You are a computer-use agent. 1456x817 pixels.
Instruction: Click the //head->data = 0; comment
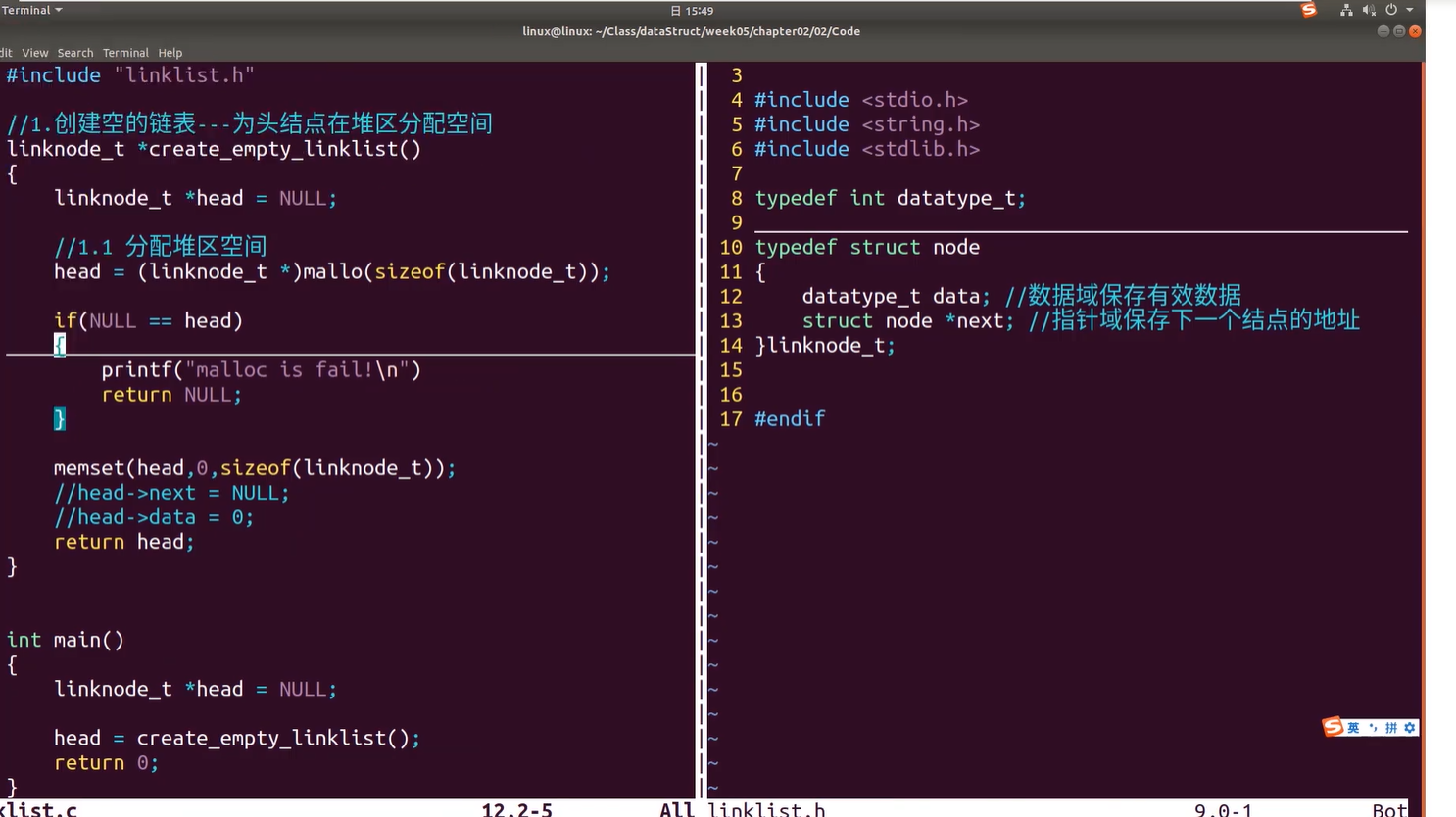pos(154,517)
